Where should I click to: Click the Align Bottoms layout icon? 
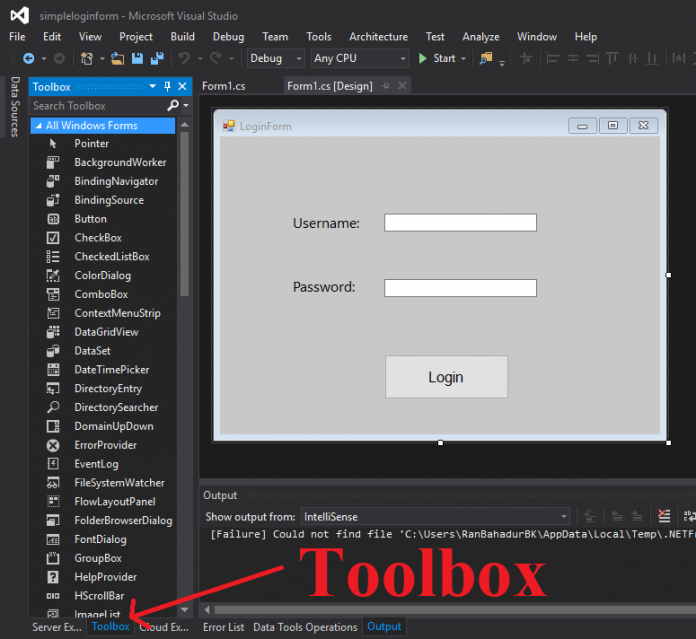(652, 58)
